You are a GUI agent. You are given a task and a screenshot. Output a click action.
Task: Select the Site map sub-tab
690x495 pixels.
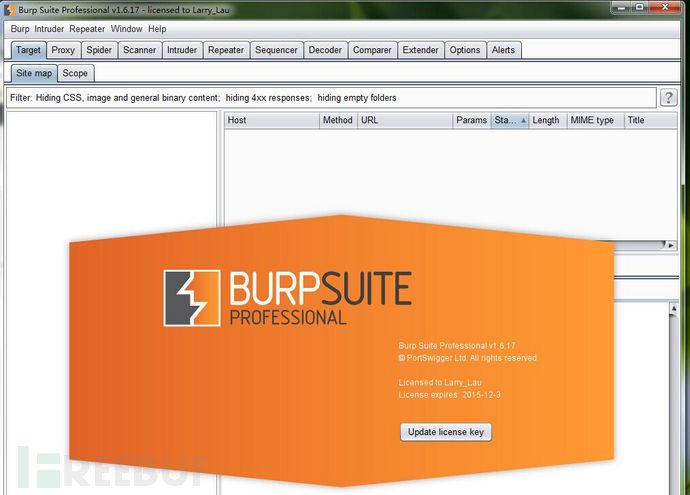point(34,73)
